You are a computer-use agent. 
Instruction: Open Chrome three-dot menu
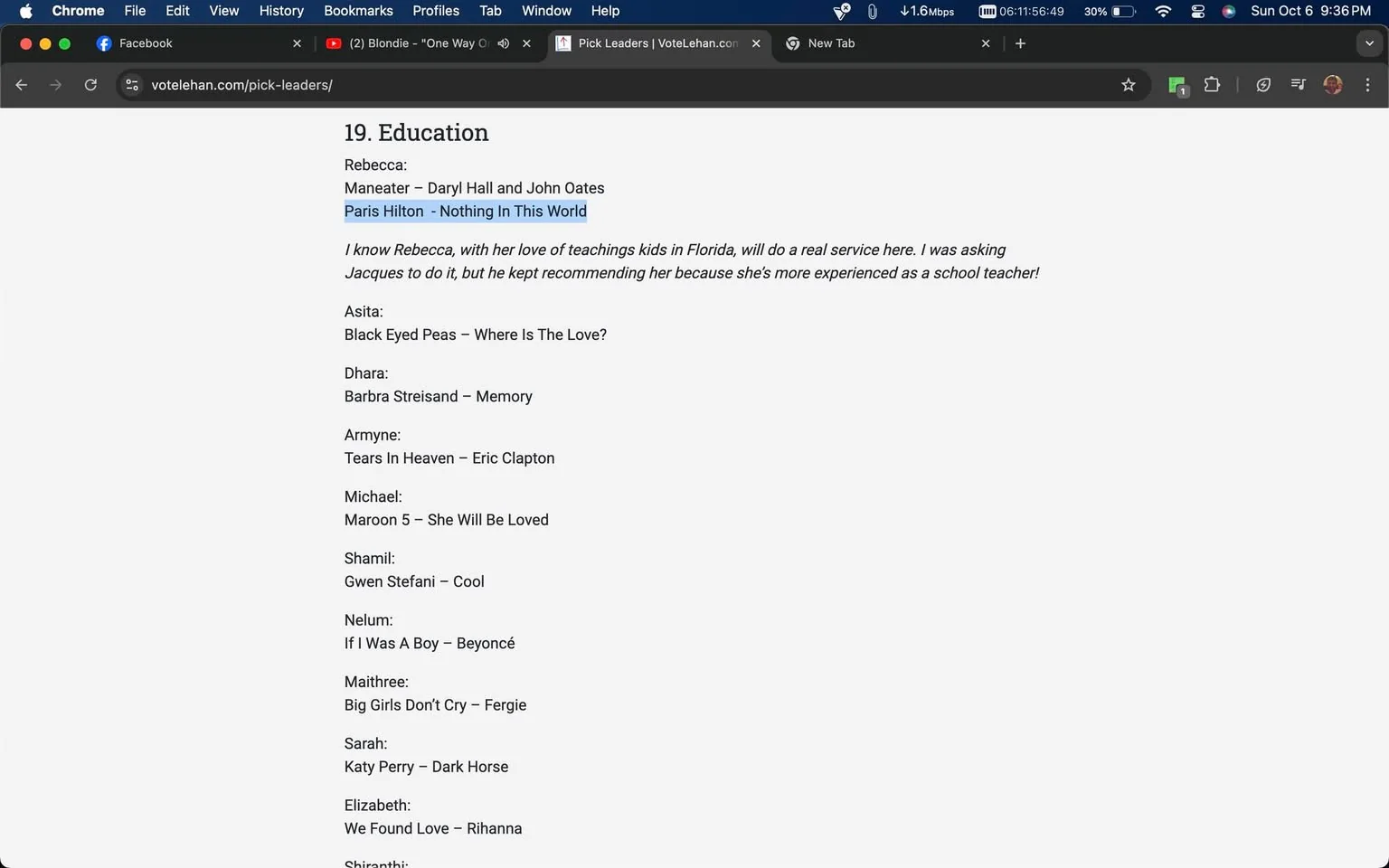(x=1367, y=85)
